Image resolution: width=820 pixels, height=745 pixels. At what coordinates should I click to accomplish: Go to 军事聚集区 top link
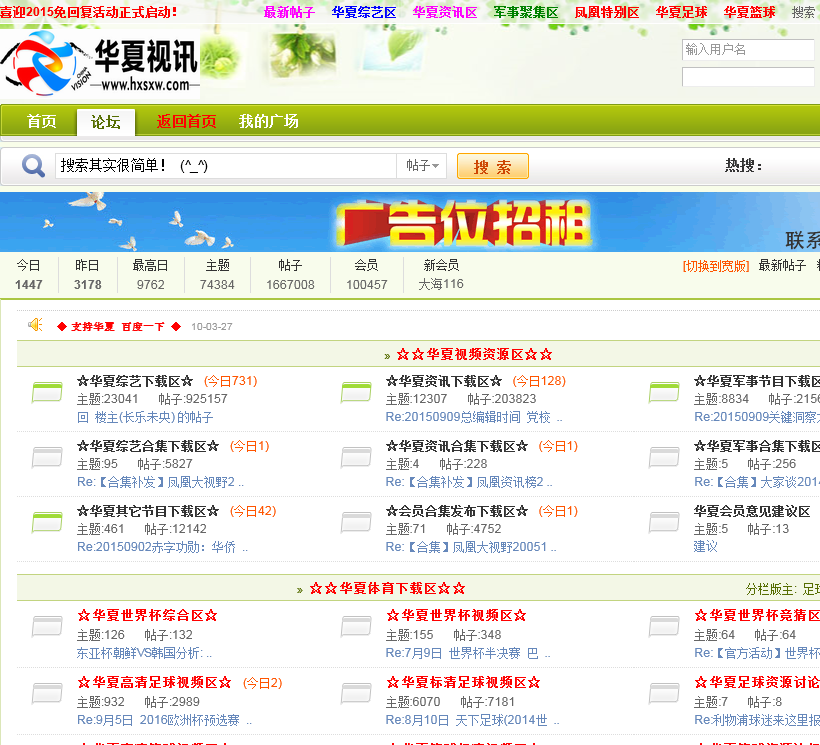(526, 12)
